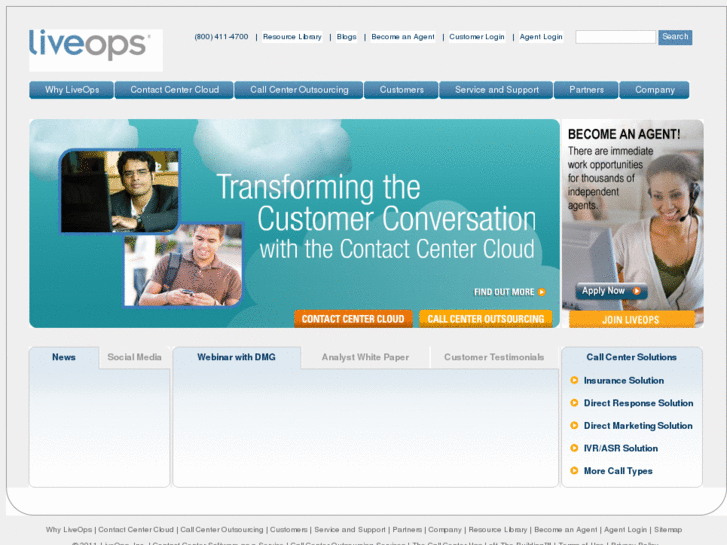Click the arrow icon on the Apply Now button
Image resolution: width=727 pixels, height=545 pixels.
pos(637,291)
